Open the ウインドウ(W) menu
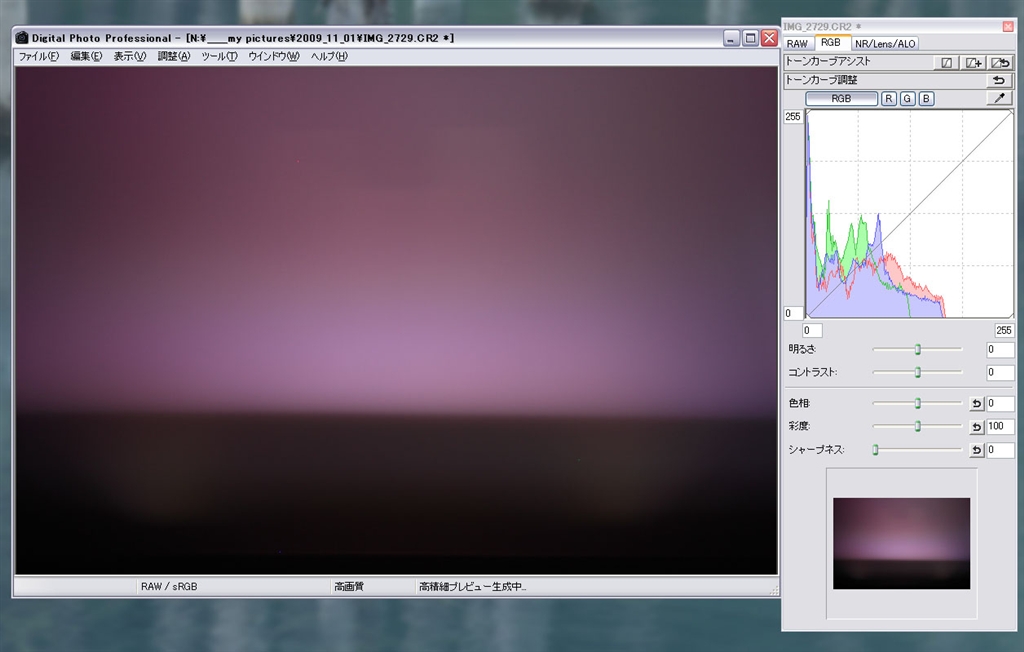The image size is (1024, 652). 274,56
